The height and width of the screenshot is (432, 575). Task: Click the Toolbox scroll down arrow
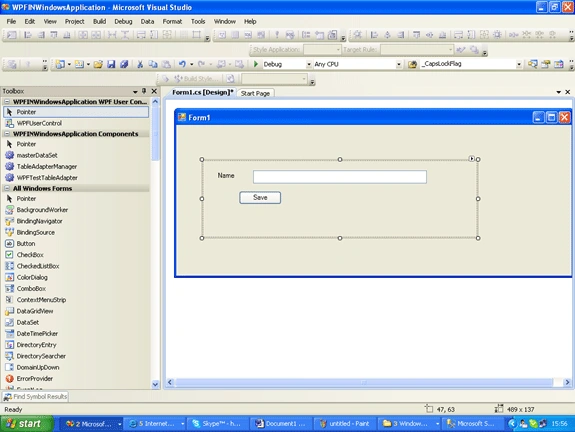click(x=155, y=384)
